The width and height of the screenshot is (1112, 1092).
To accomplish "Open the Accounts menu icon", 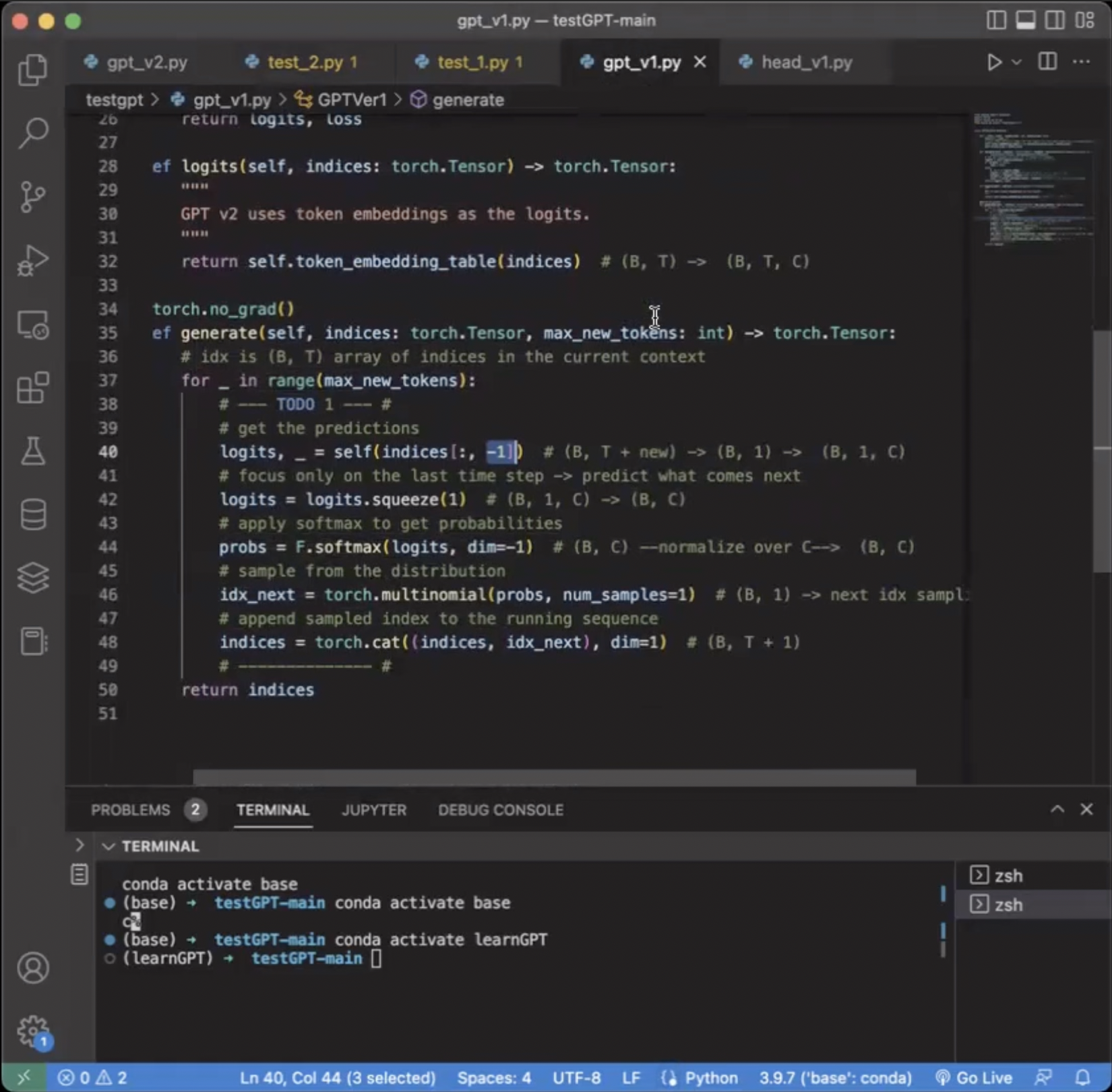I will 32,968.
